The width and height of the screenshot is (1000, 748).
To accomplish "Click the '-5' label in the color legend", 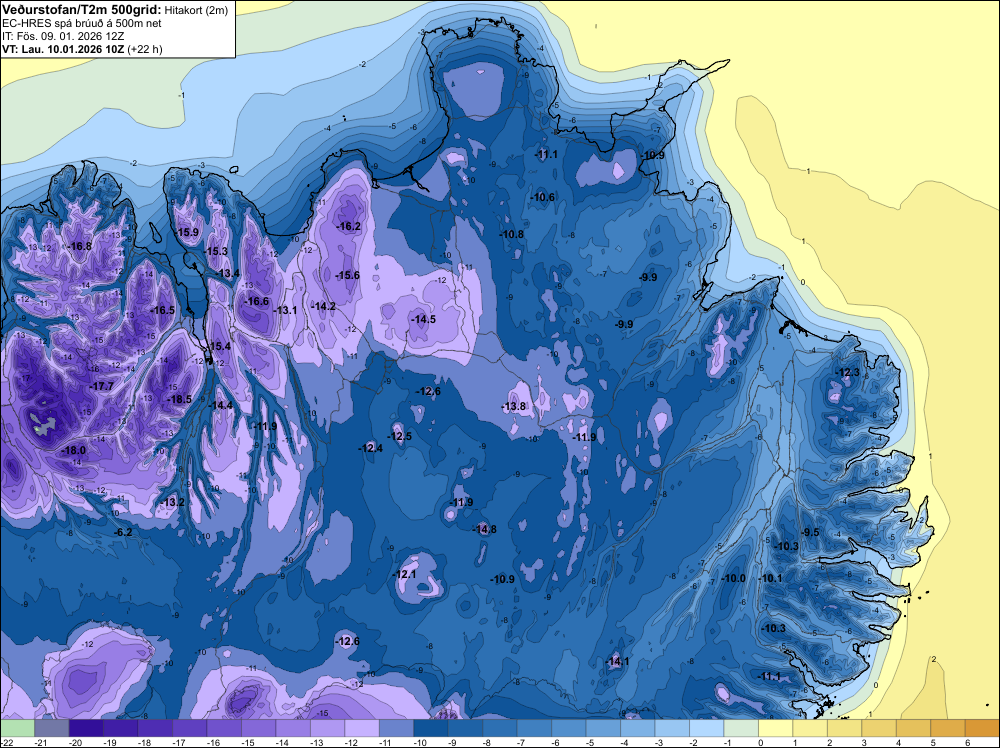I will pos(592,742).
